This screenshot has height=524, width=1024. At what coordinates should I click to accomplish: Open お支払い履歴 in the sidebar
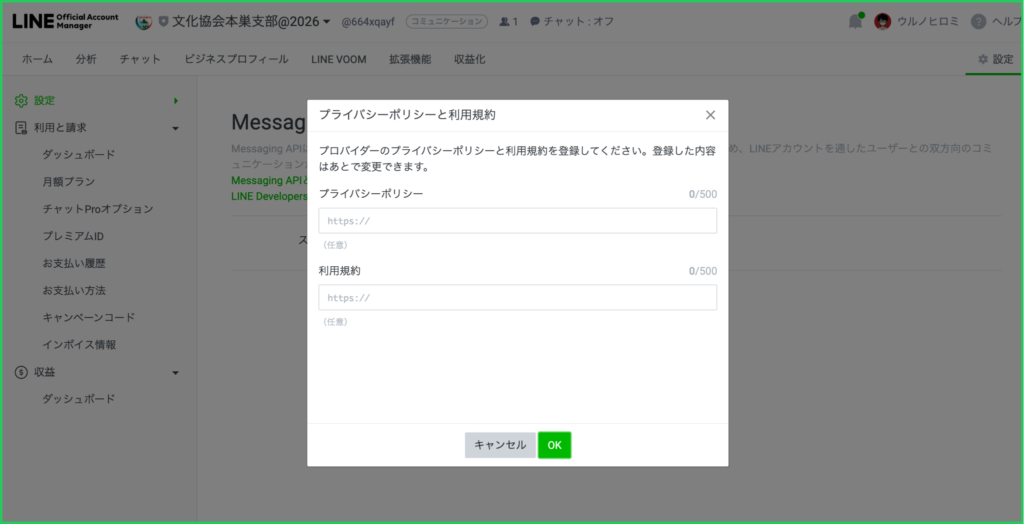(x=74, y=263)
